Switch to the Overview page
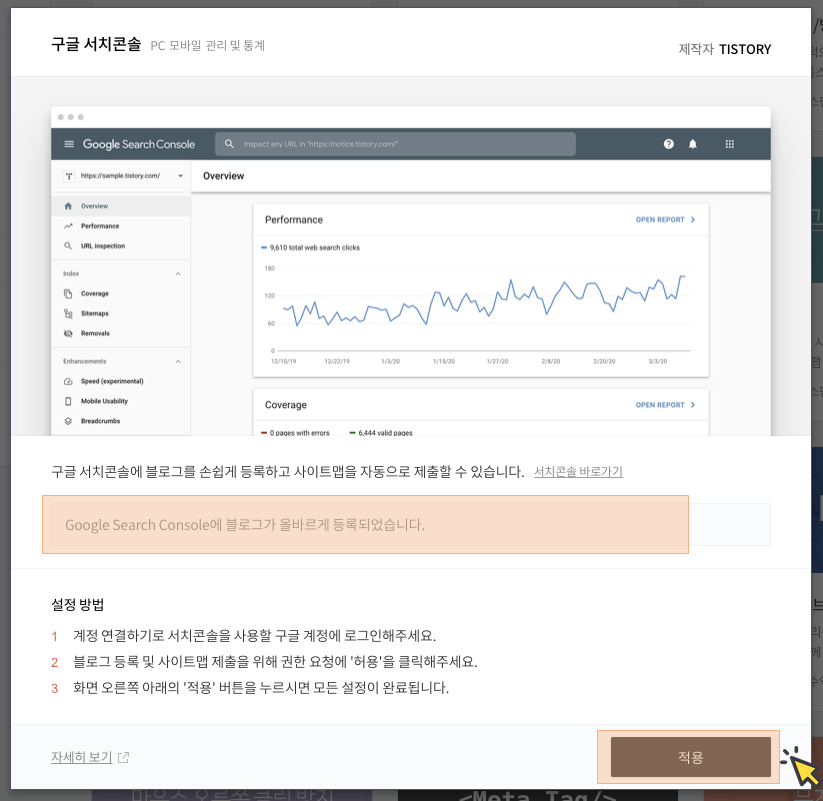This screenshot has width=823, height=801. [97, 206]
